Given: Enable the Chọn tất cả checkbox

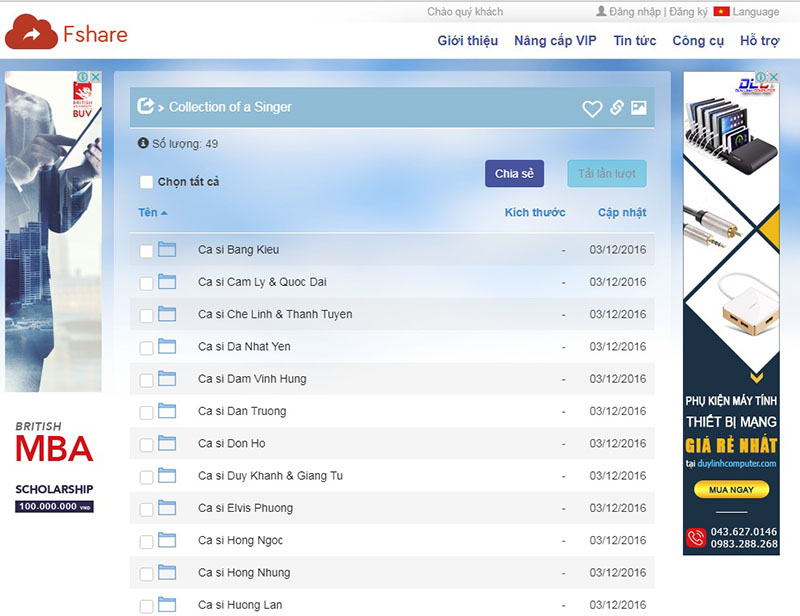Looking at the screenshot, I should (147, 182).
